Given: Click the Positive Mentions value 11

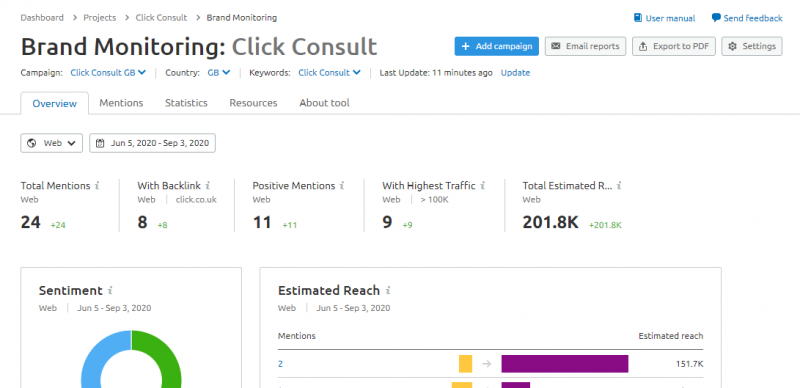Looking at the screenshot, I should 262,223.
